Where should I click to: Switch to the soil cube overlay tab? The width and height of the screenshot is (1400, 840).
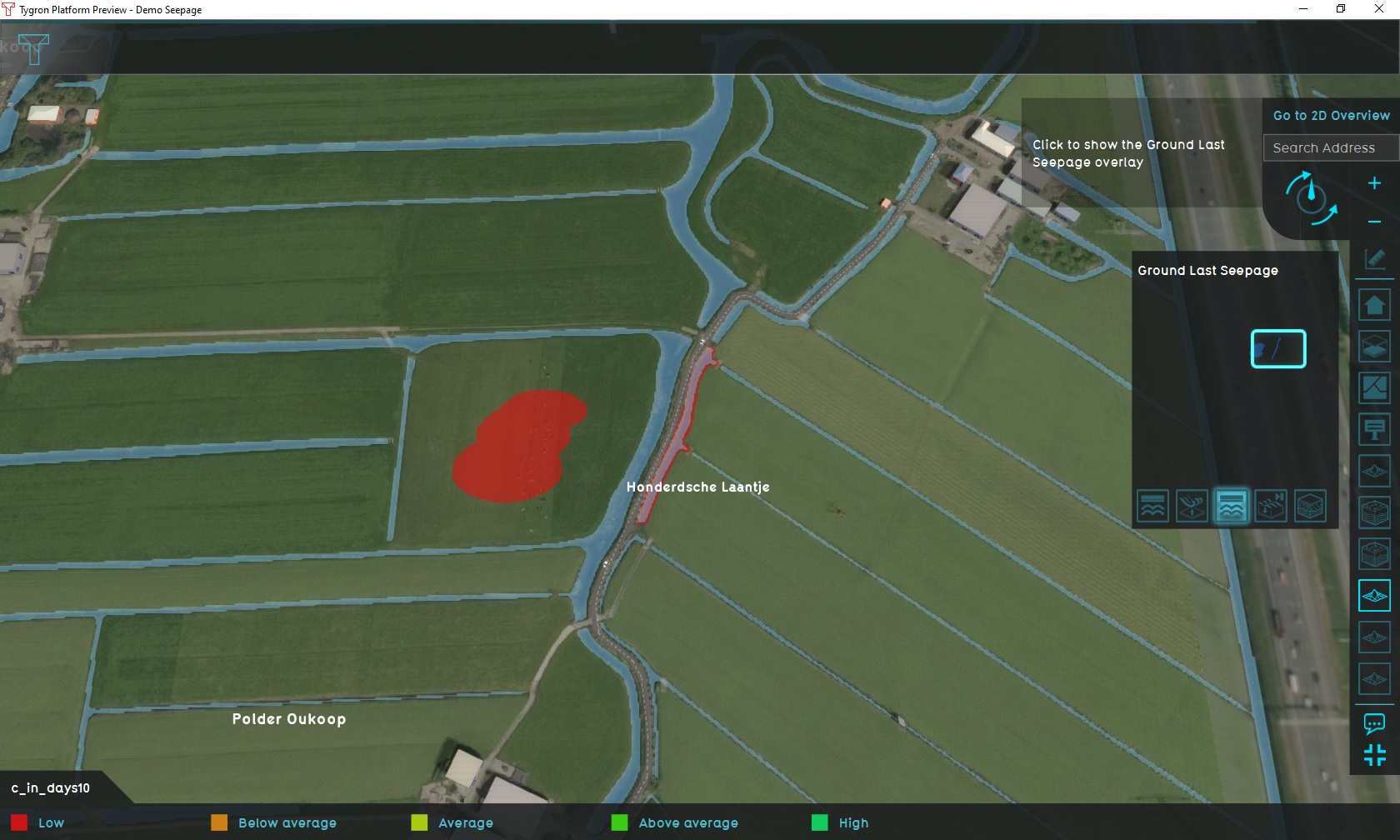pos(1311,506)
